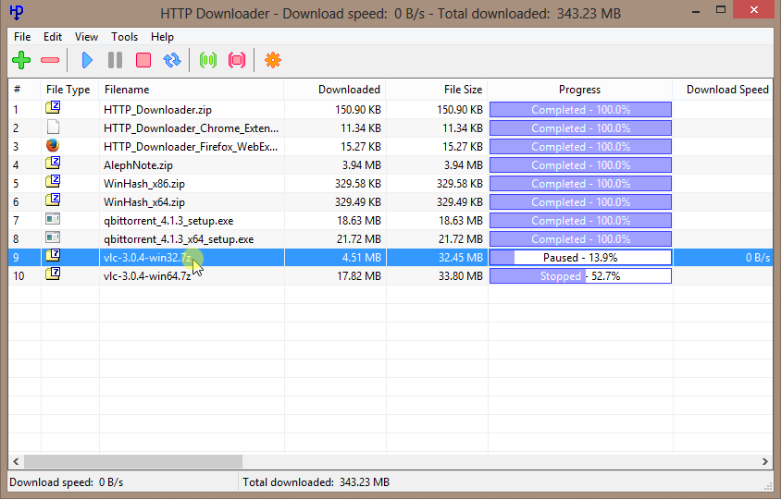The width and height of the screenshot is (782, 500).
Task: Click green Start All Inactive icon
Action: click(x=208, y=60)
